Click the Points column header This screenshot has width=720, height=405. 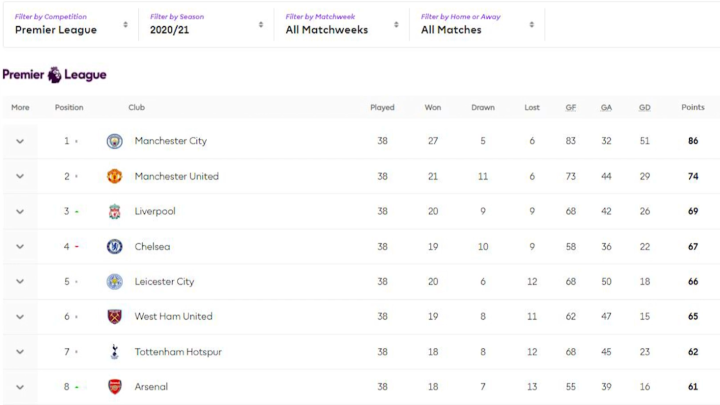pyautogui.click(x=692, y=107)
